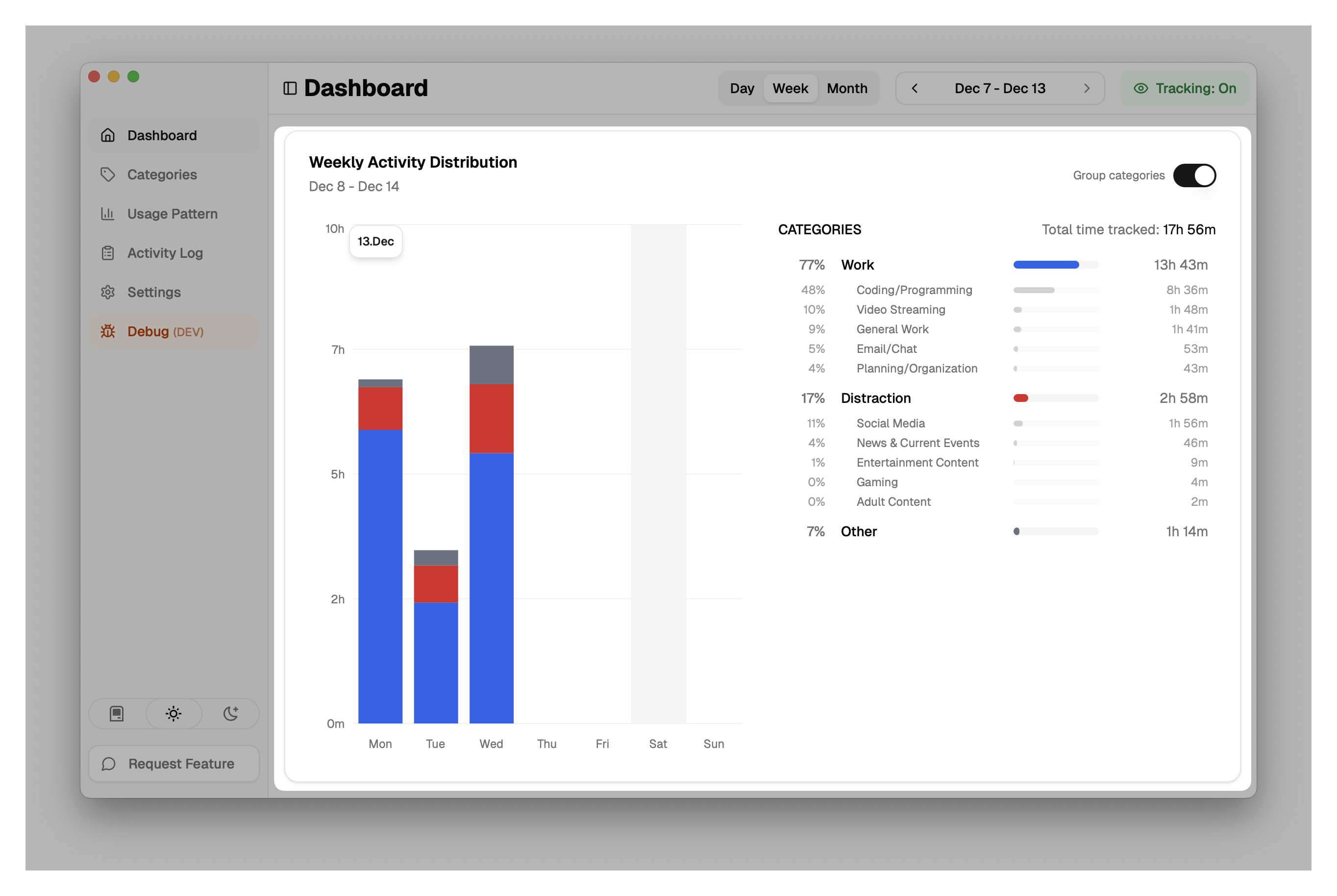
Task: Switch to light theme sun option
Action: [173, 714]
